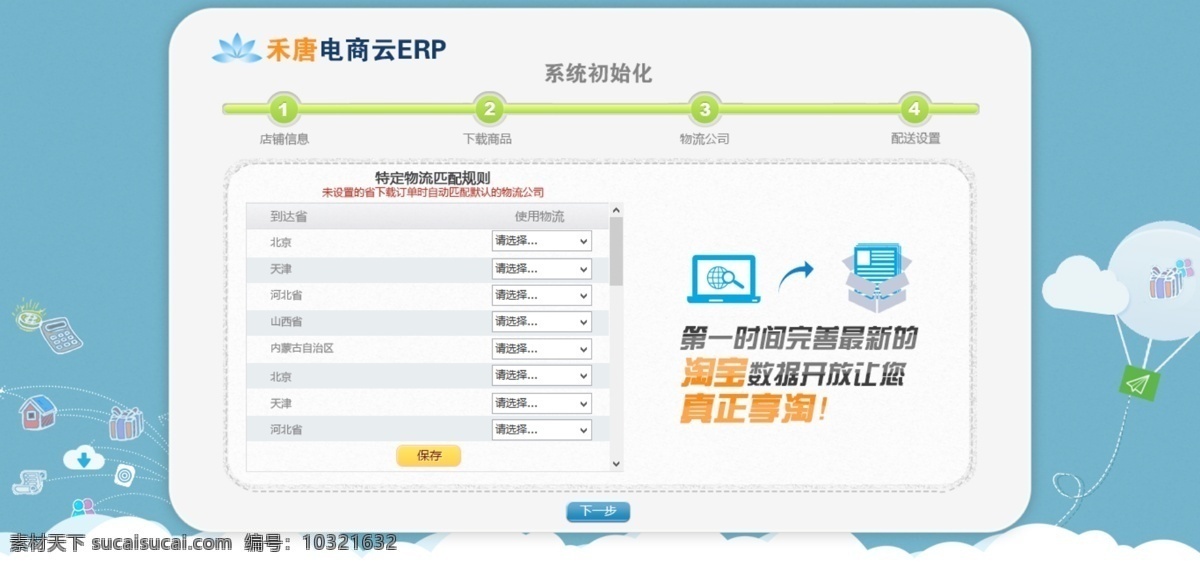Click the scrollbar thumb of the province list

(x=616, y=251)
